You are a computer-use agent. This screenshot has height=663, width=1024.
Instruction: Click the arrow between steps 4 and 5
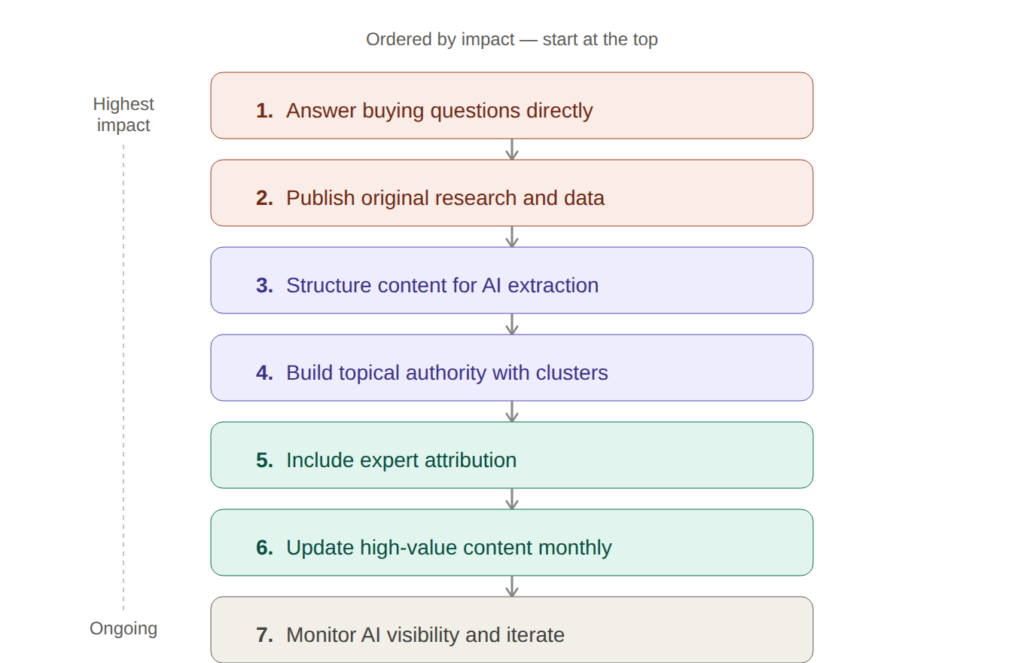[512, 411]
